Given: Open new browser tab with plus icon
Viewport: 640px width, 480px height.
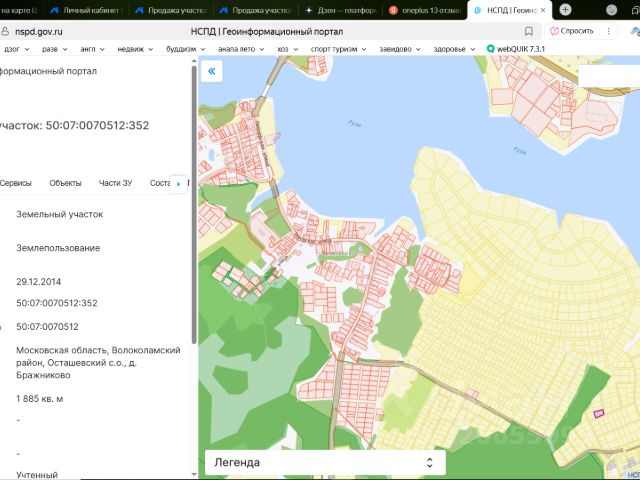Looking at the screenshot, I should (565, 10).
